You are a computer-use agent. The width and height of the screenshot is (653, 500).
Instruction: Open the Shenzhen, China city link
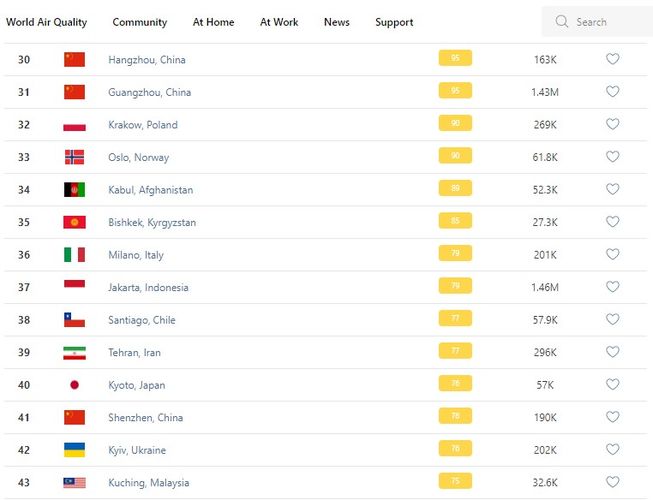(x=146, y=418)
